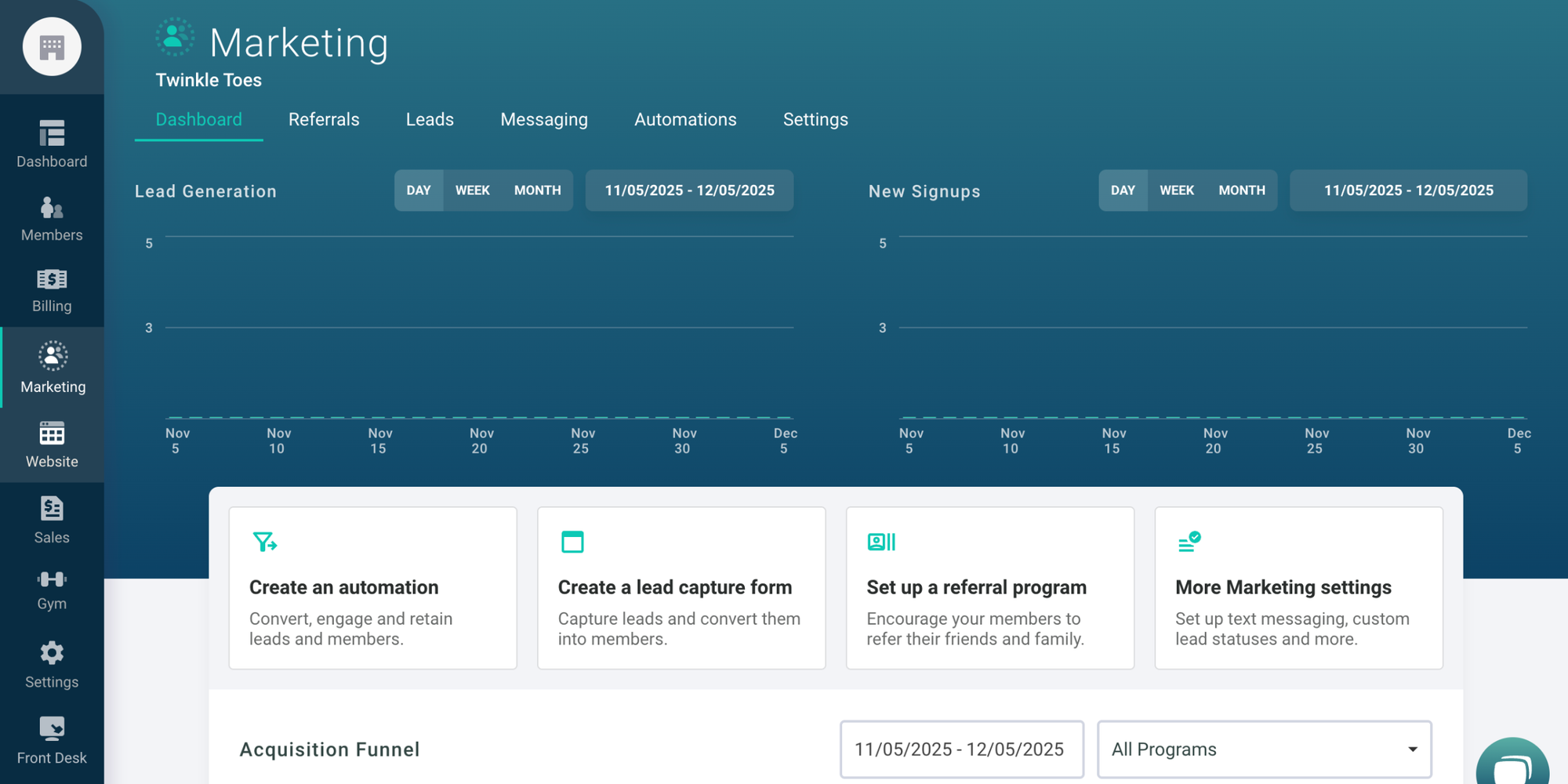Open the Sales section icon
Image resolution: width=1568 pixels, height=784 pixels.
(x=52, y=517)
